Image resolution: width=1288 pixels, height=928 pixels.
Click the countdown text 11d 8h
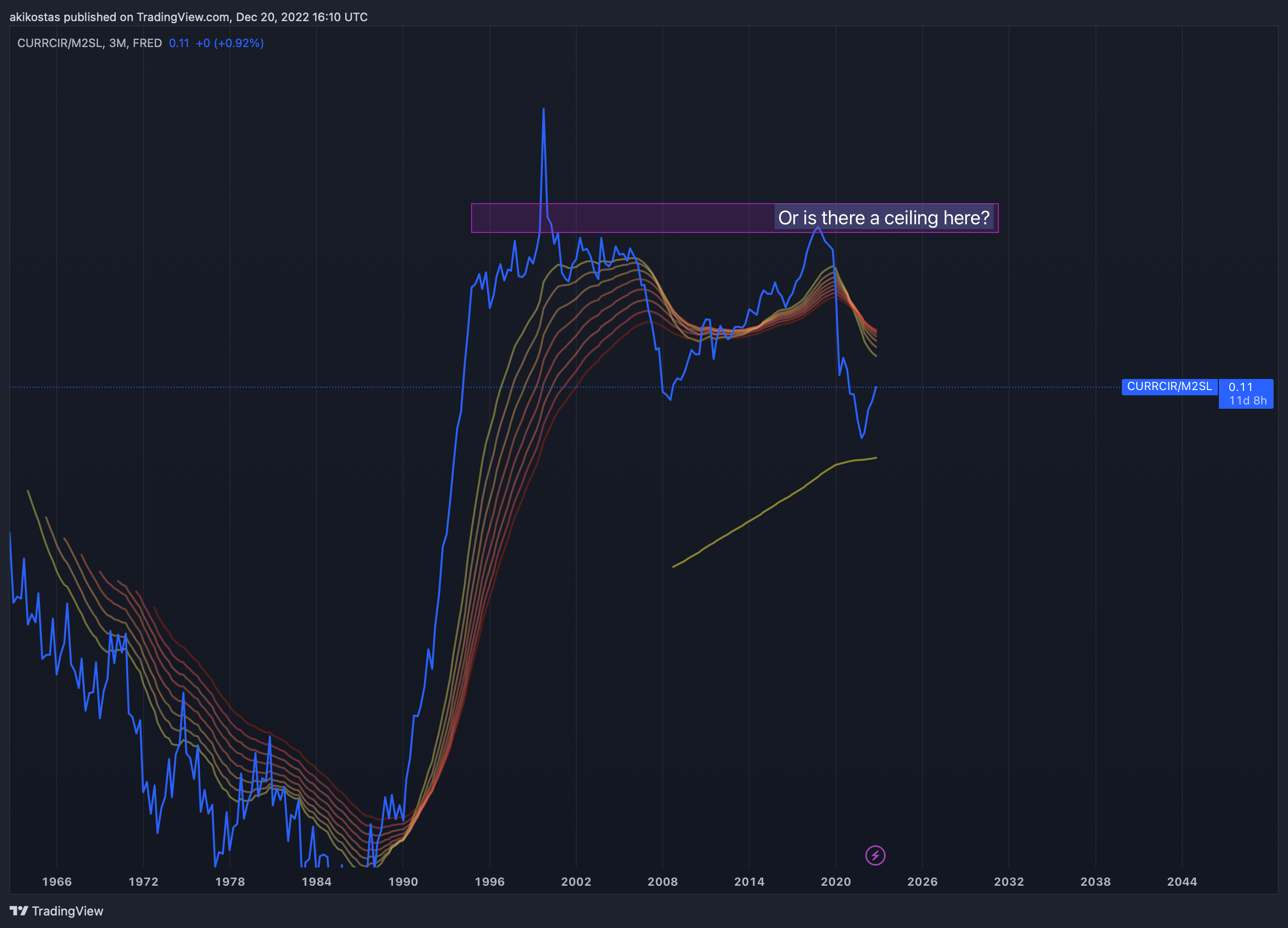tap(1248, 401)
